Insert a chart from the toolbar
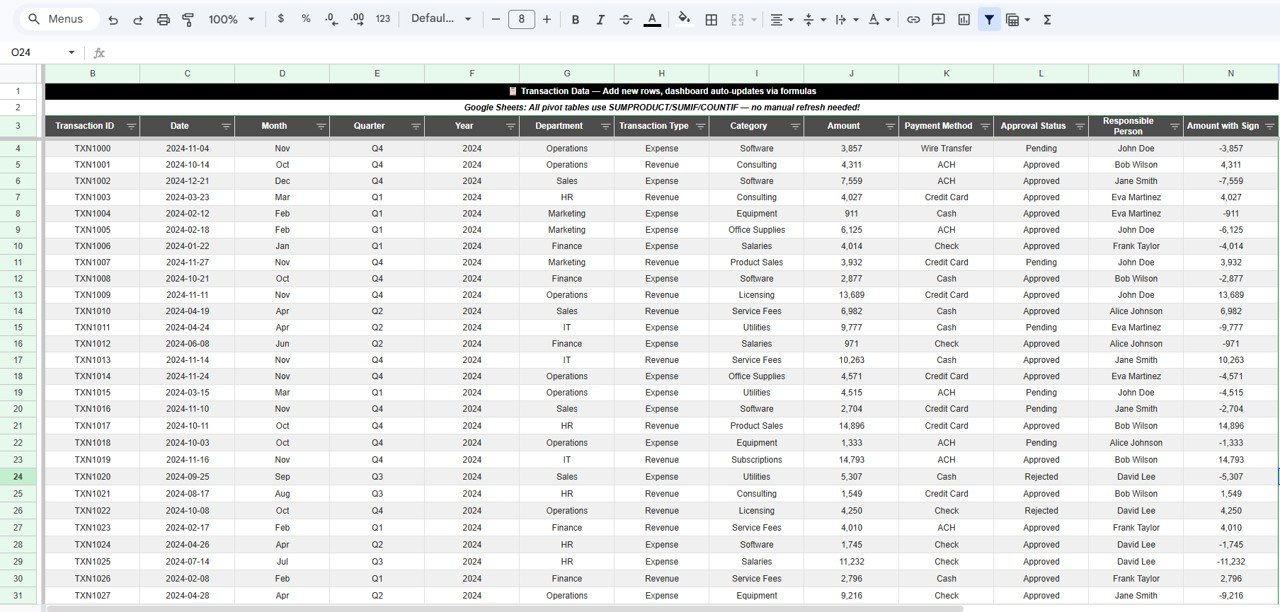 962,19
